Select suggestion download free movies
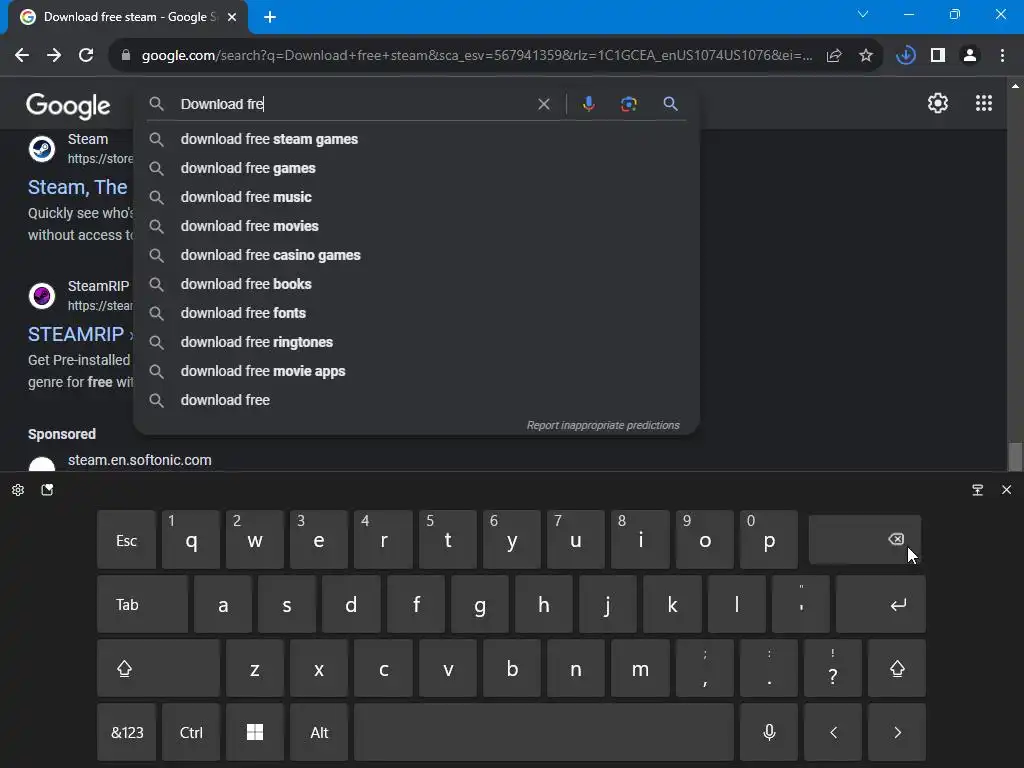 pos(416,226)
